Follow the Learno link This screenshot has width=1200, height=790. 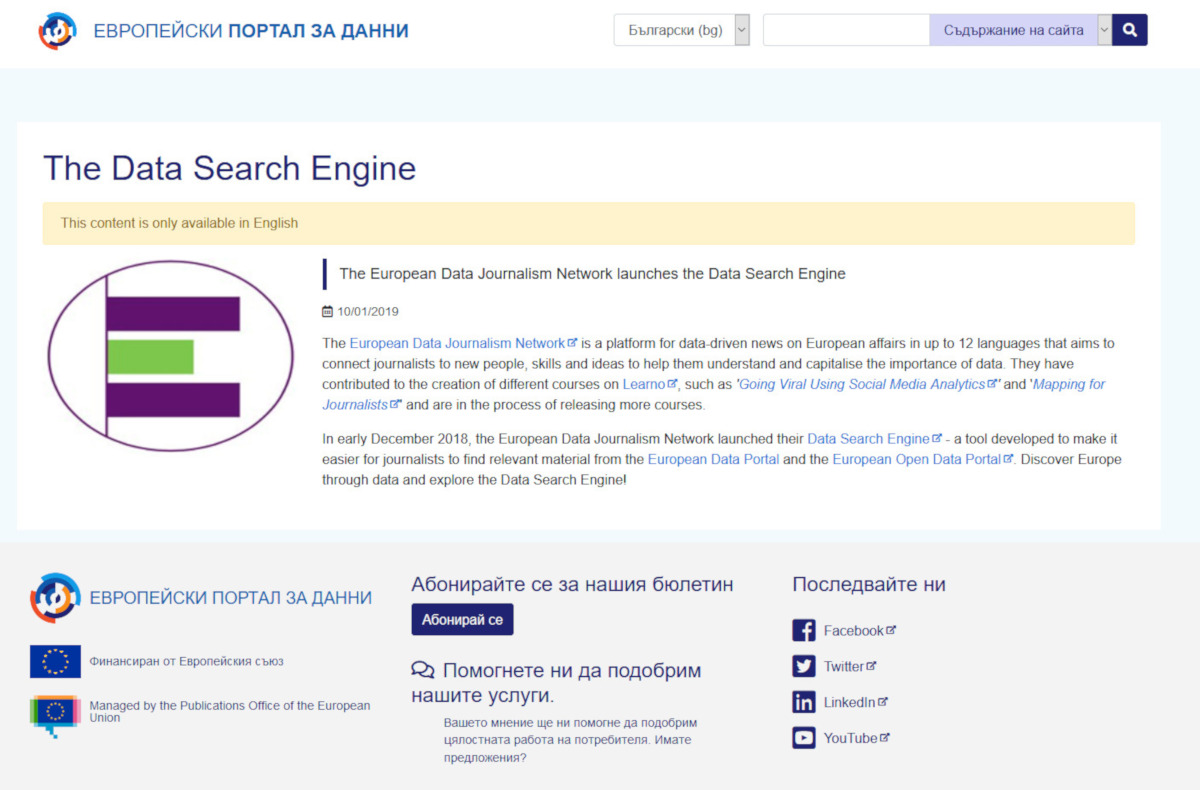(644, 384)
